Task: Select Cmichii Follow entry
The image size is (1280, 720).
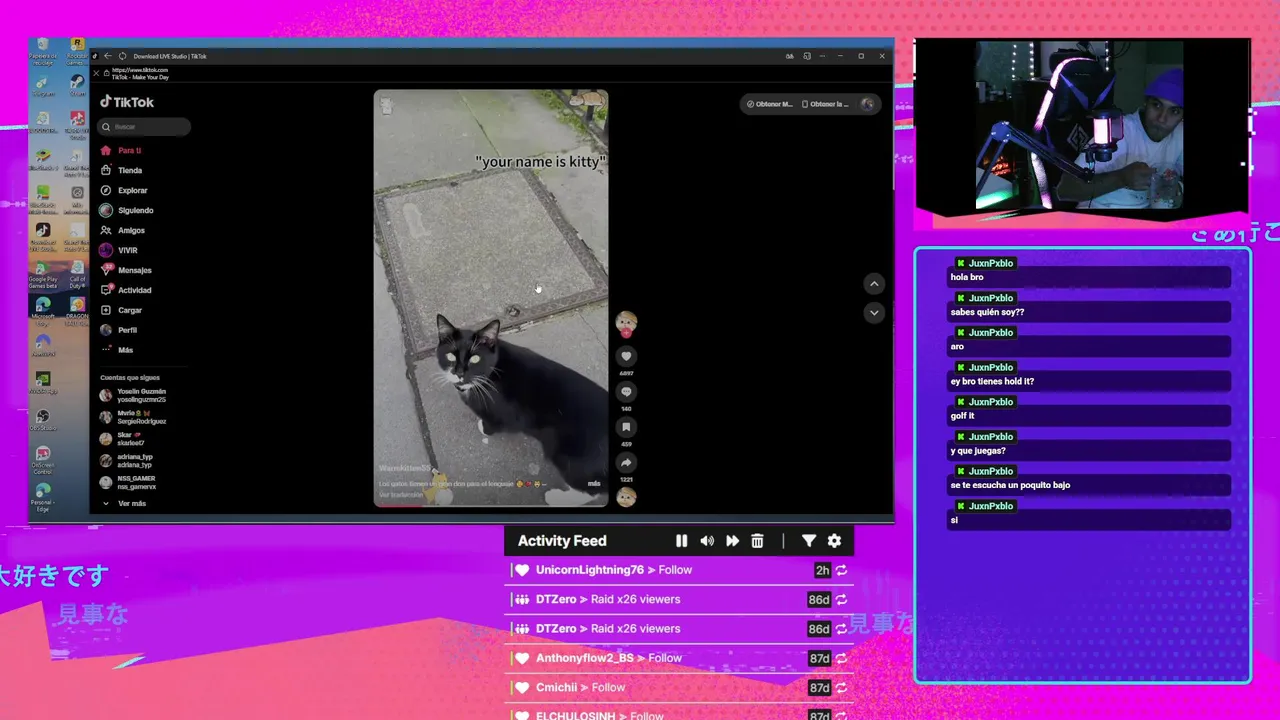Action: coord(680,687)
